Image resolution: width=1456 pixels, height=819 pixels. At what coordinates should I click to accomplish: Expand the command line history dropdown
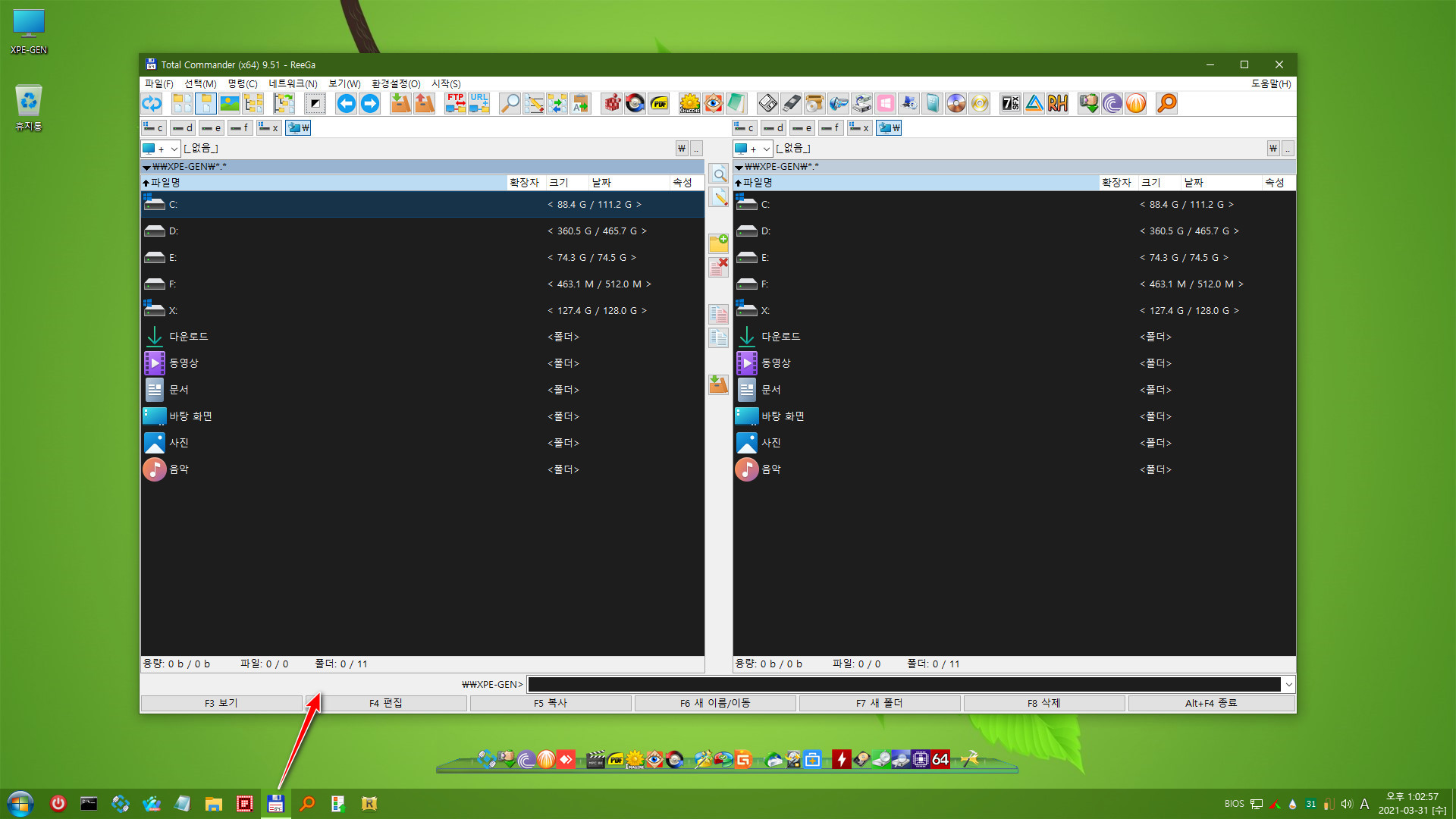tap(1288, 685)
